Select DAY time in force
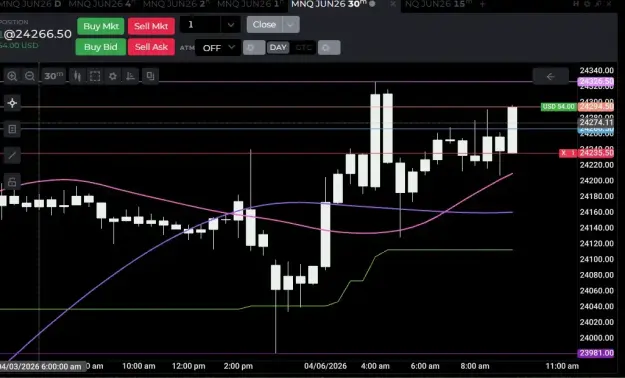 coord(278,48)
